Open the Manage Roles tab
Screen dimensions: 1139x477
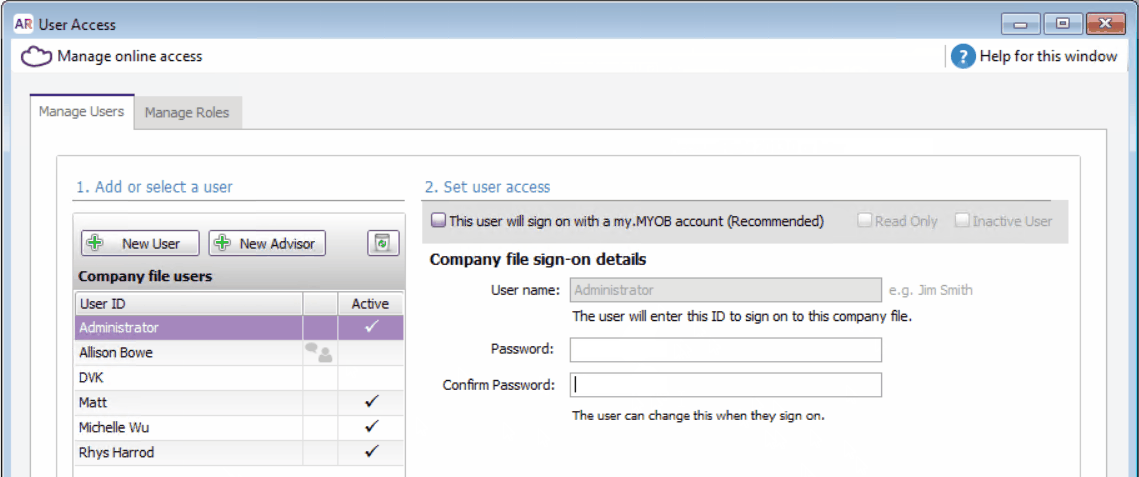pos(187,113)
